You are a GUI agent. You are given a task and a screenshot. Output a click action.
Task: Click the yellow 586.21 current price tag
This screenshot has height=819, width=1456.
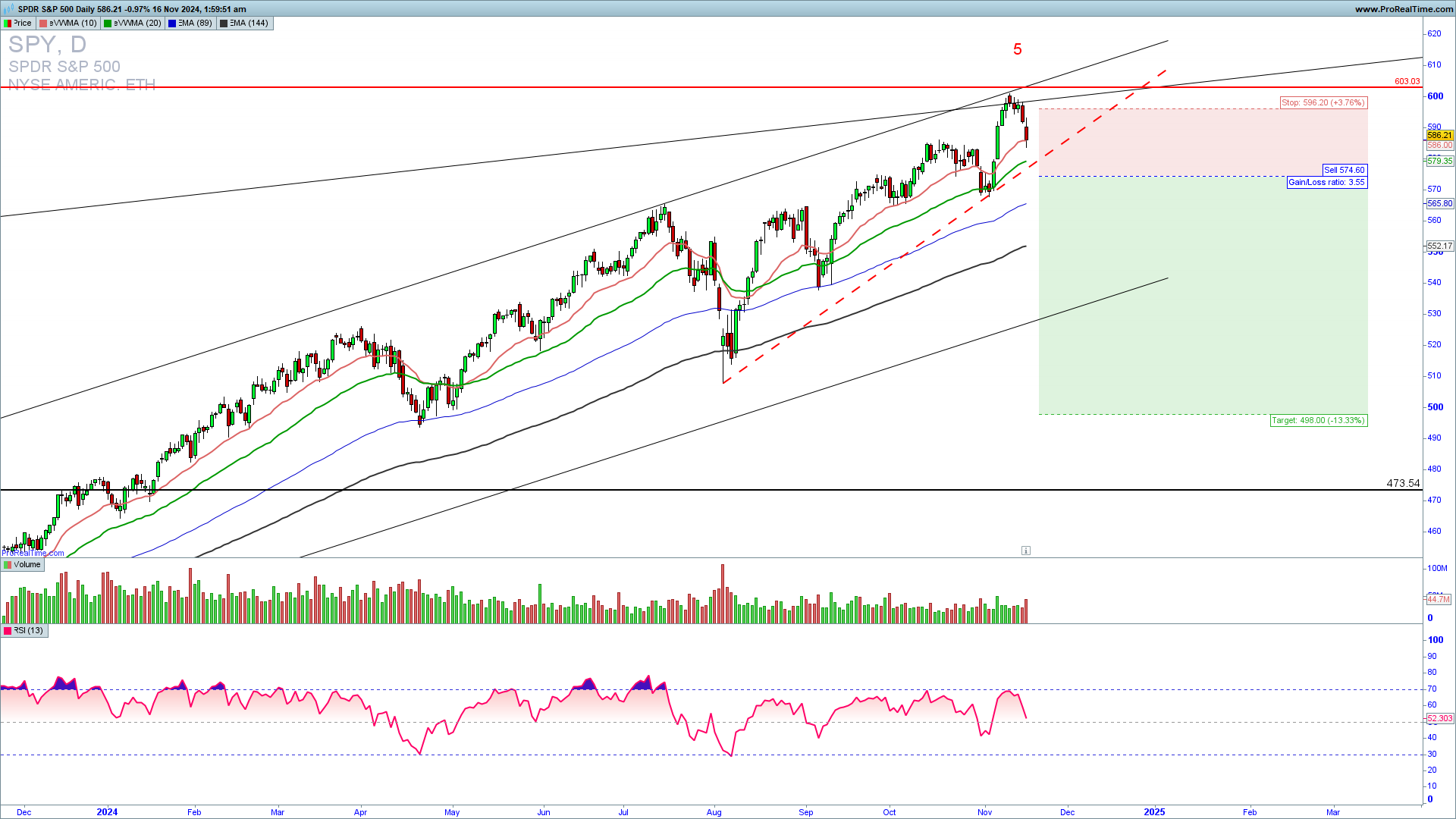click(1439, 135)
